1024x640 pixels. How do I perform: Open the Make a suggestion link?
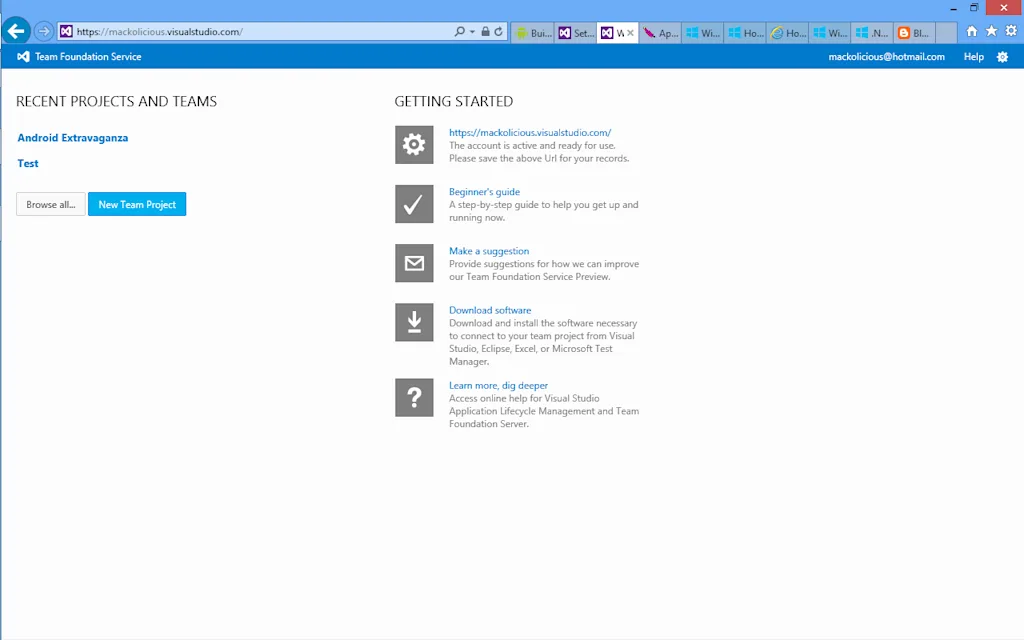tap(488, 251)
